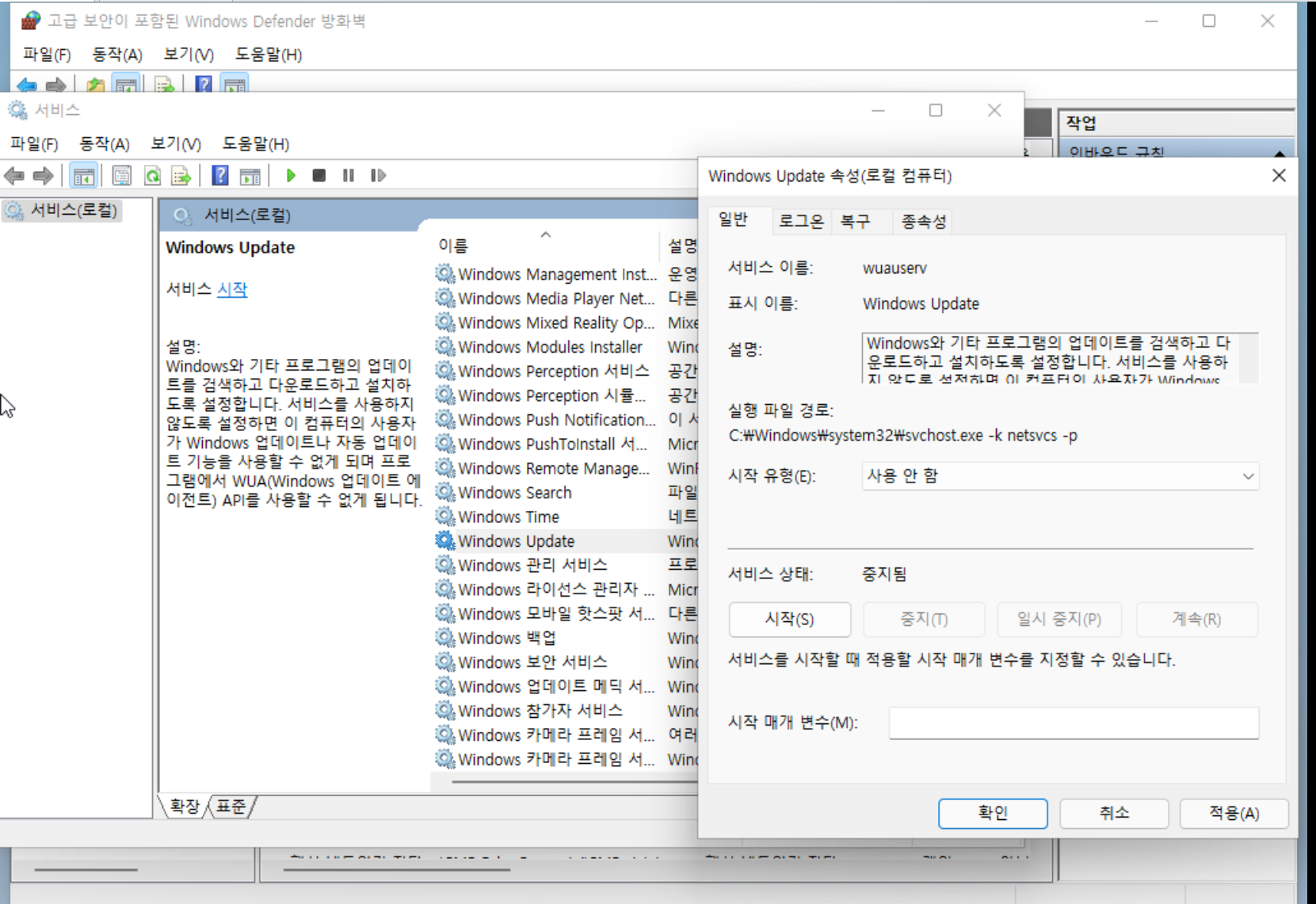The image size is (1316, 904).
Task: Open Help icon in Services toolbar
Action: point(220,176)
